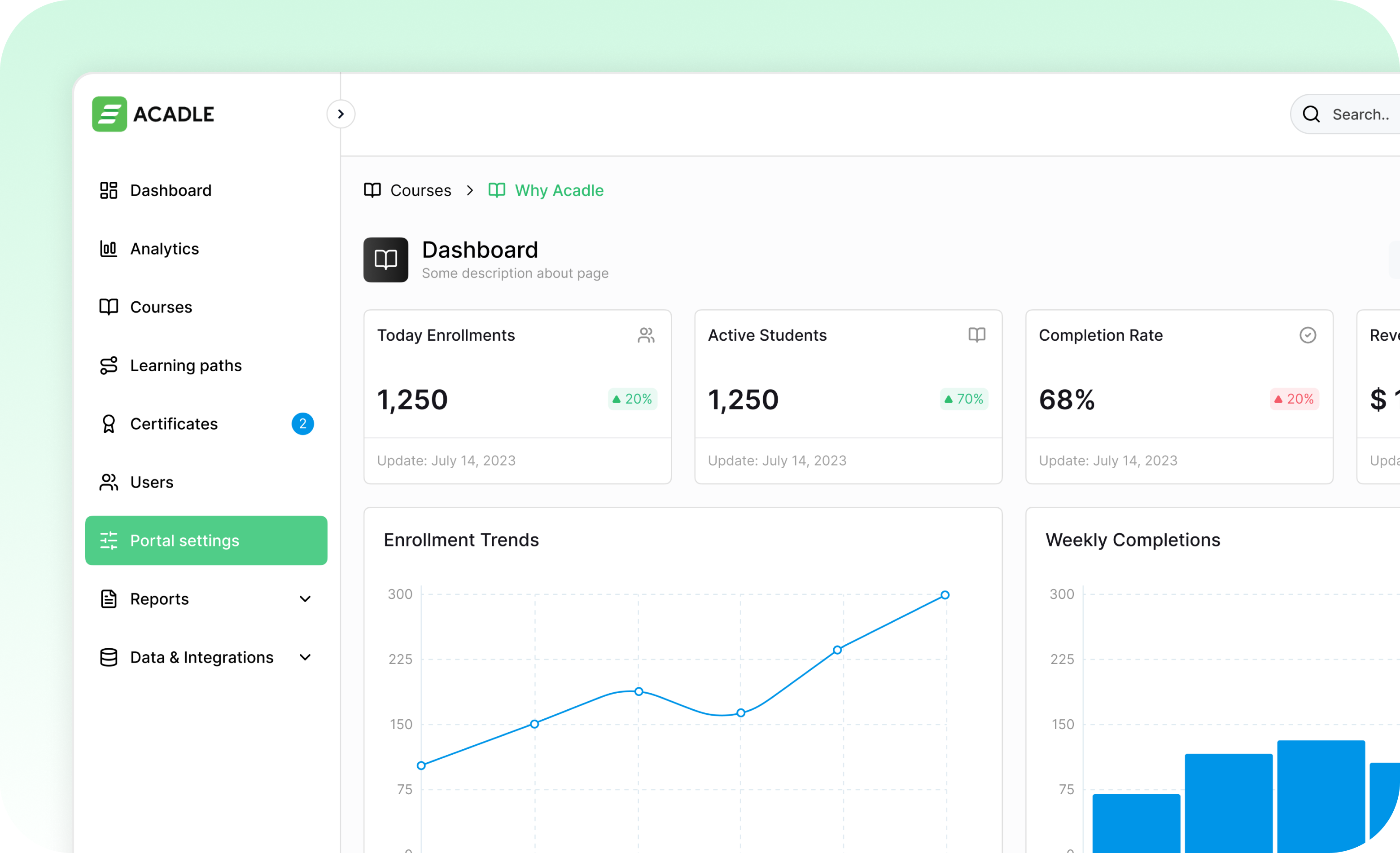Screen dimensions: 1400x853
Task: Expand the Reports submenu chevron
Action: tap(305, 599)
